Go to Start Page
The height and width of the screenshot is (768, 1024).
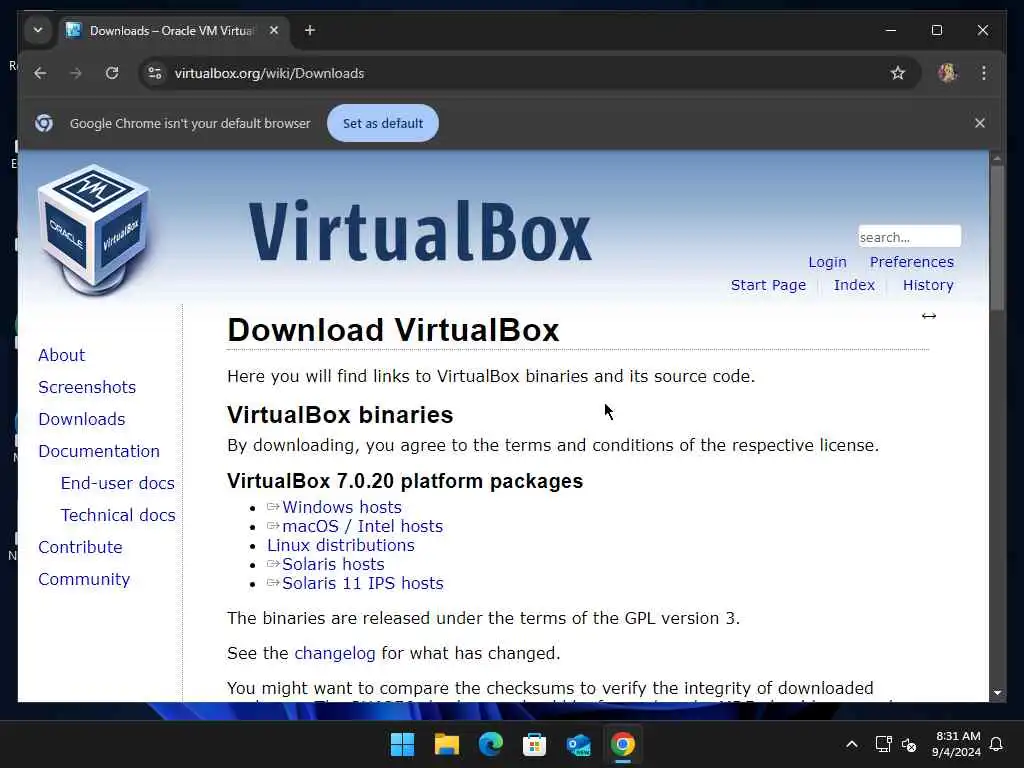point(768,285)
